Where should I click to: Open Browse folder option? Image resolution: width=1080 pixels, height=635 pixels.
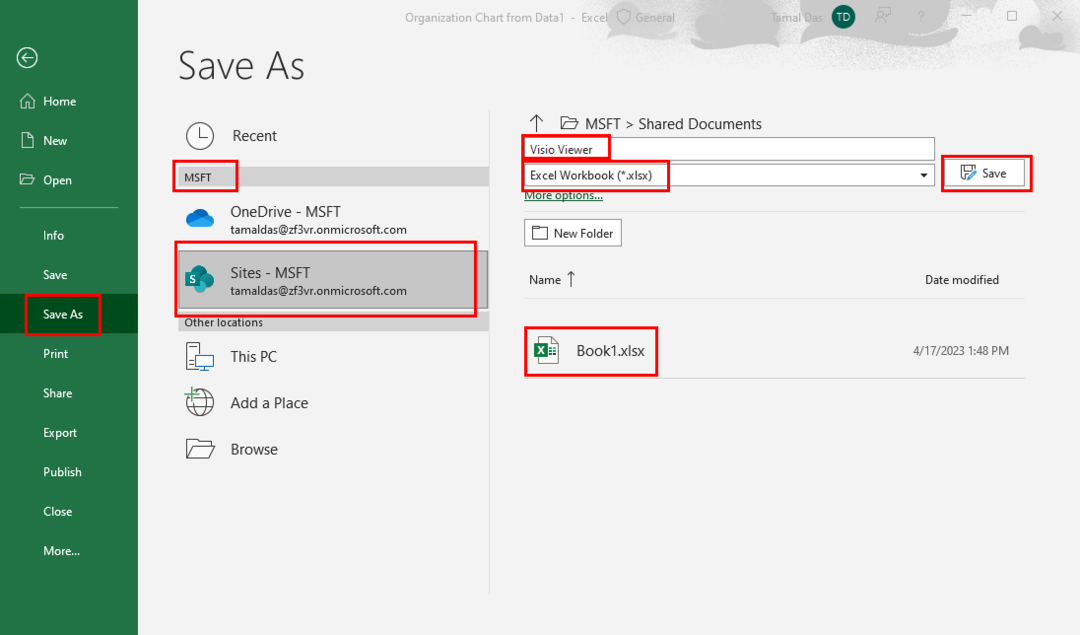pos(253,450)
